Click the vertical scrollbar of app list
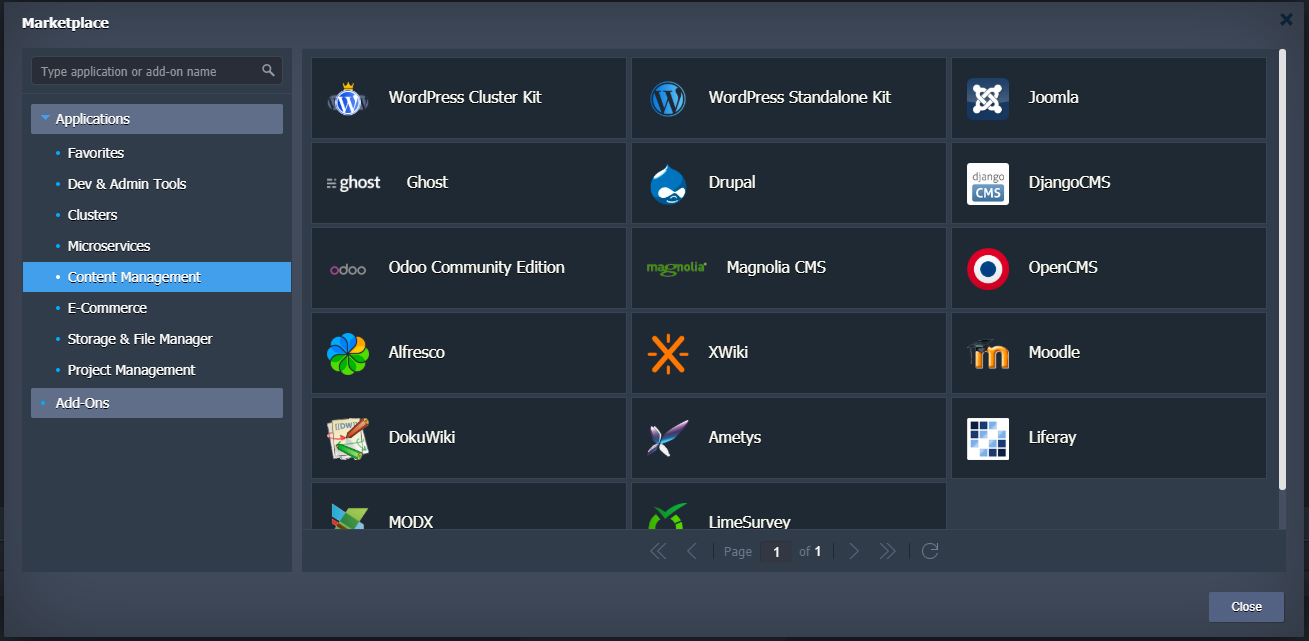 pos(1282,270)
